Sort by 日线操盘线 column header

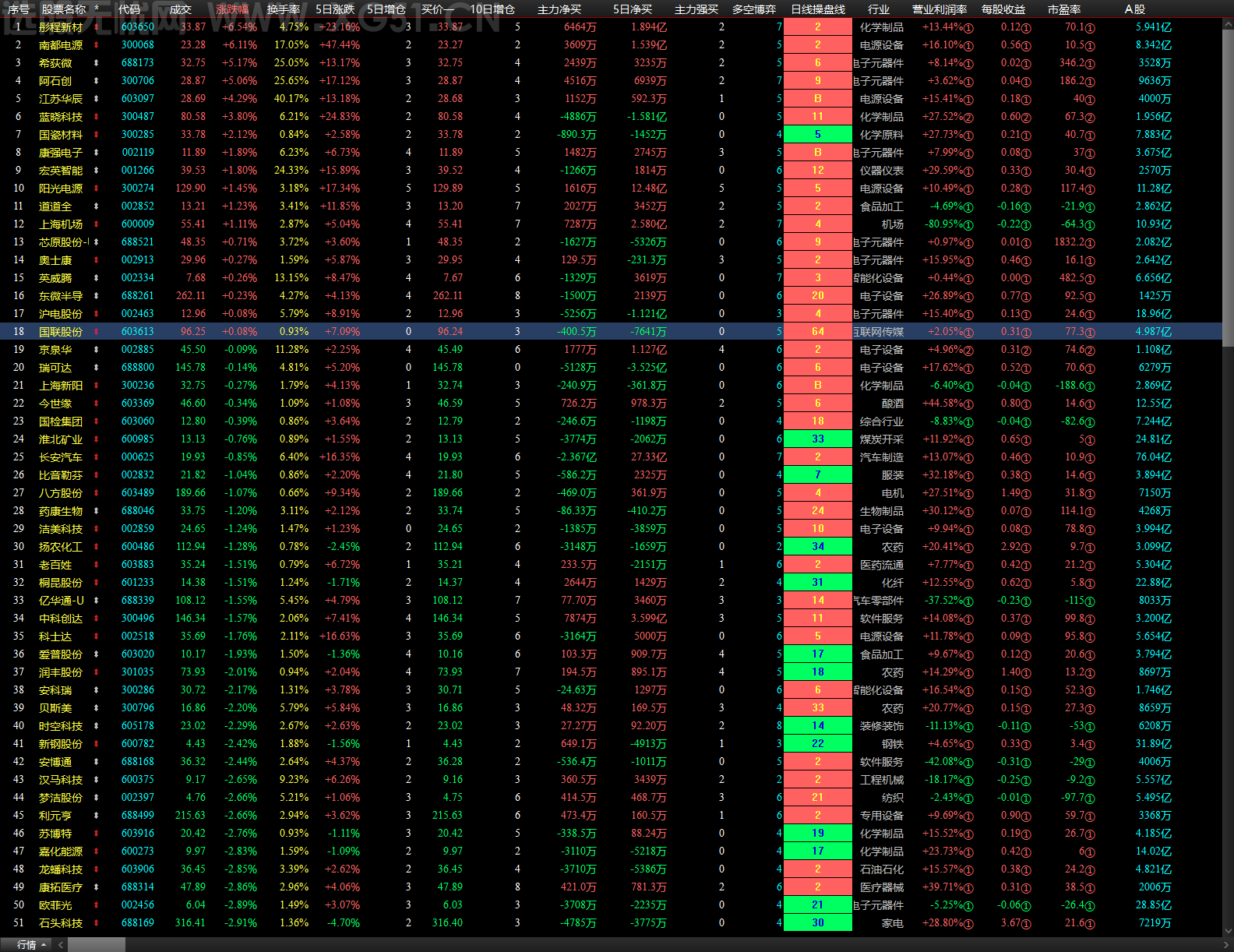click(x=818, y=9)
